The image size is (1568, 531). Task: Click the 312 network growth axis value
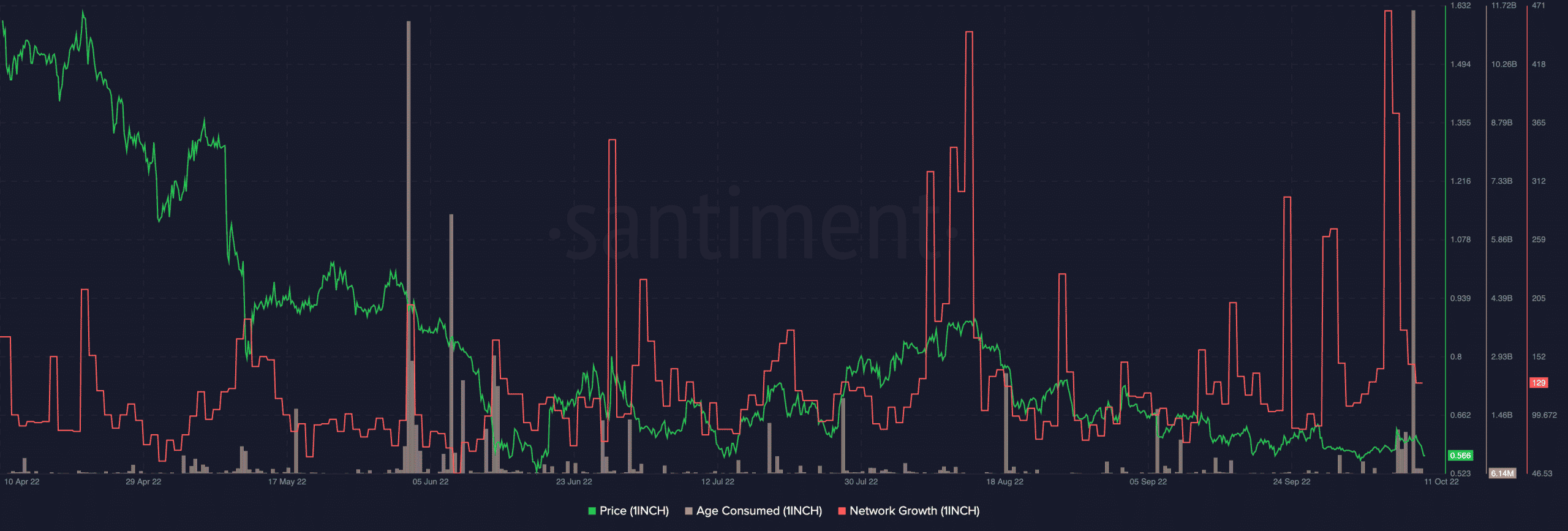click(x=1539, y=181)
